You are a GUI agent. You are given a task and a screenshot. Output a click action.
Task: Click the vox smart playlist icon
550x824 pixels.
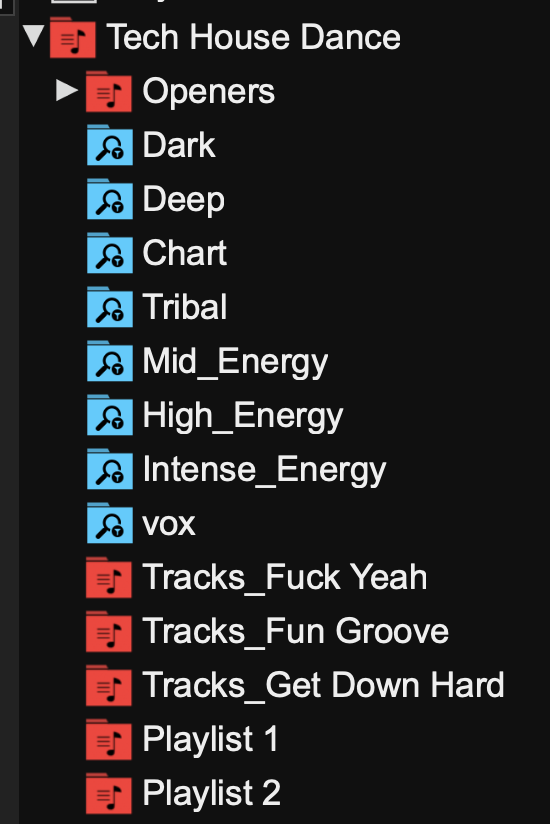tap(110, 524)
